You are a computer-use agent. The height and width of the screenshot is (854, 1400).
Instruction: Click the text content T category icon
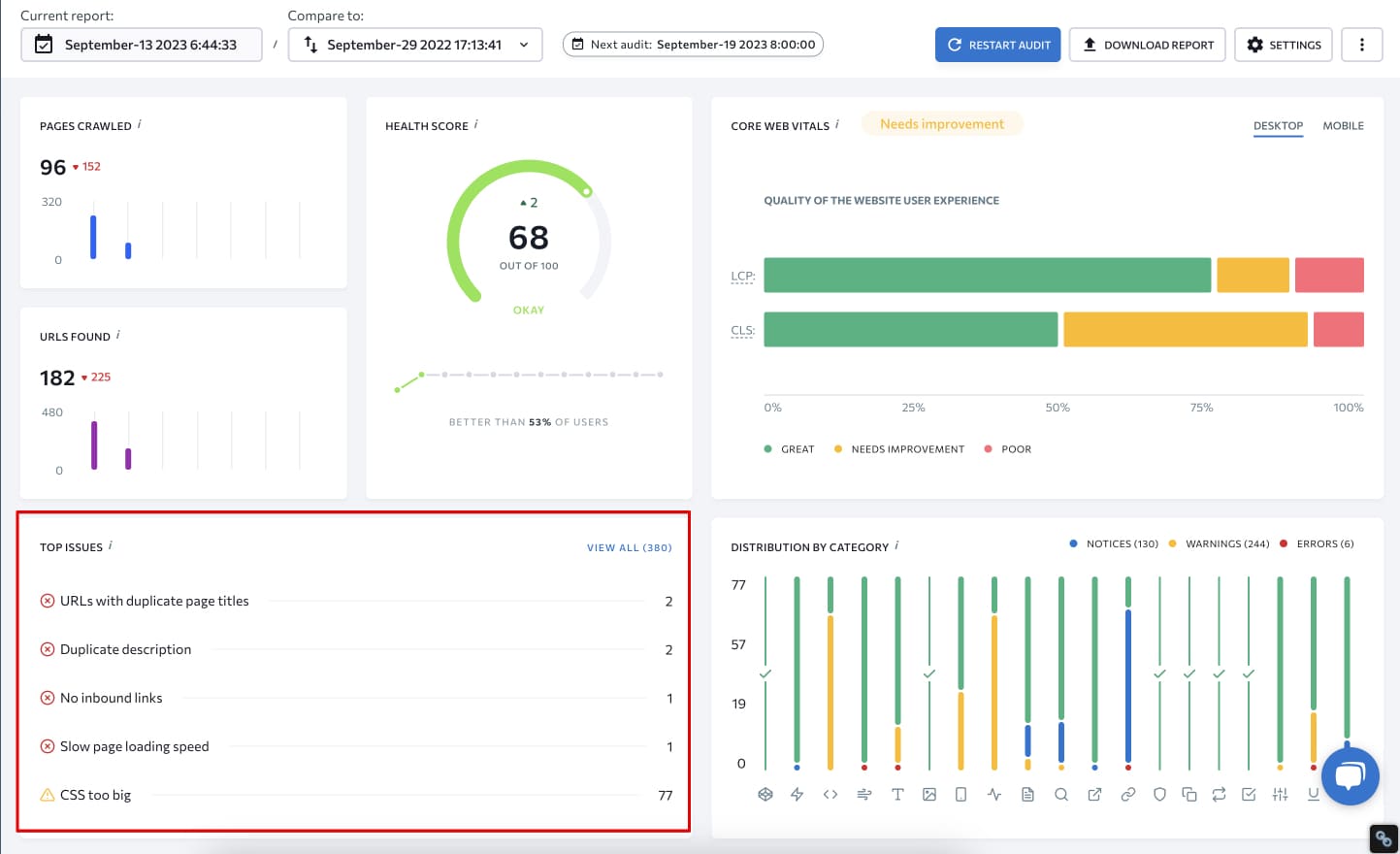click(x=897, y=794)
